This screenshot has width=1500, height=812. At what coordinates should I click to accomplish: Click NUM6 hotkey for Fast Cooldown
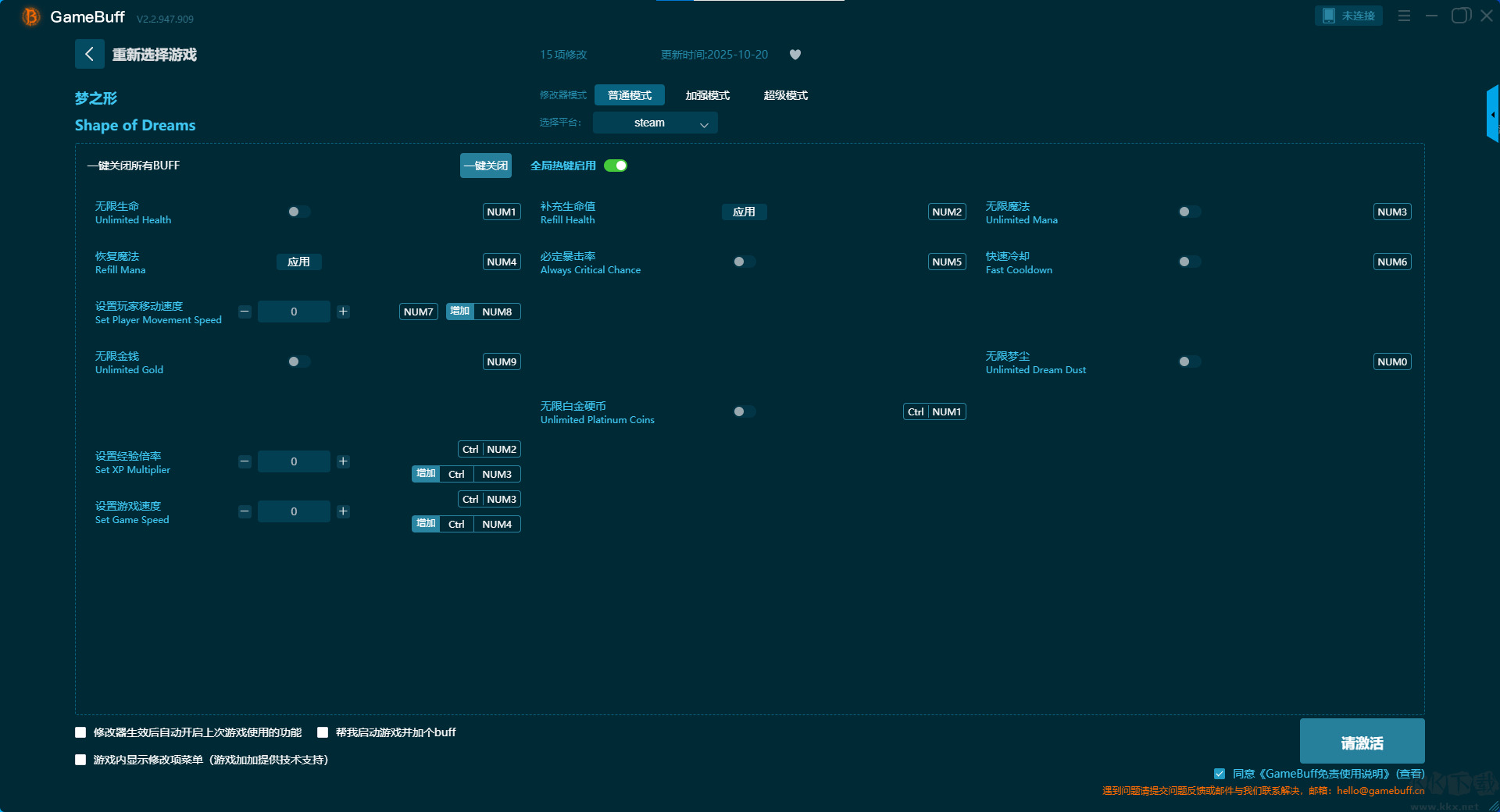click(1392, 262)
